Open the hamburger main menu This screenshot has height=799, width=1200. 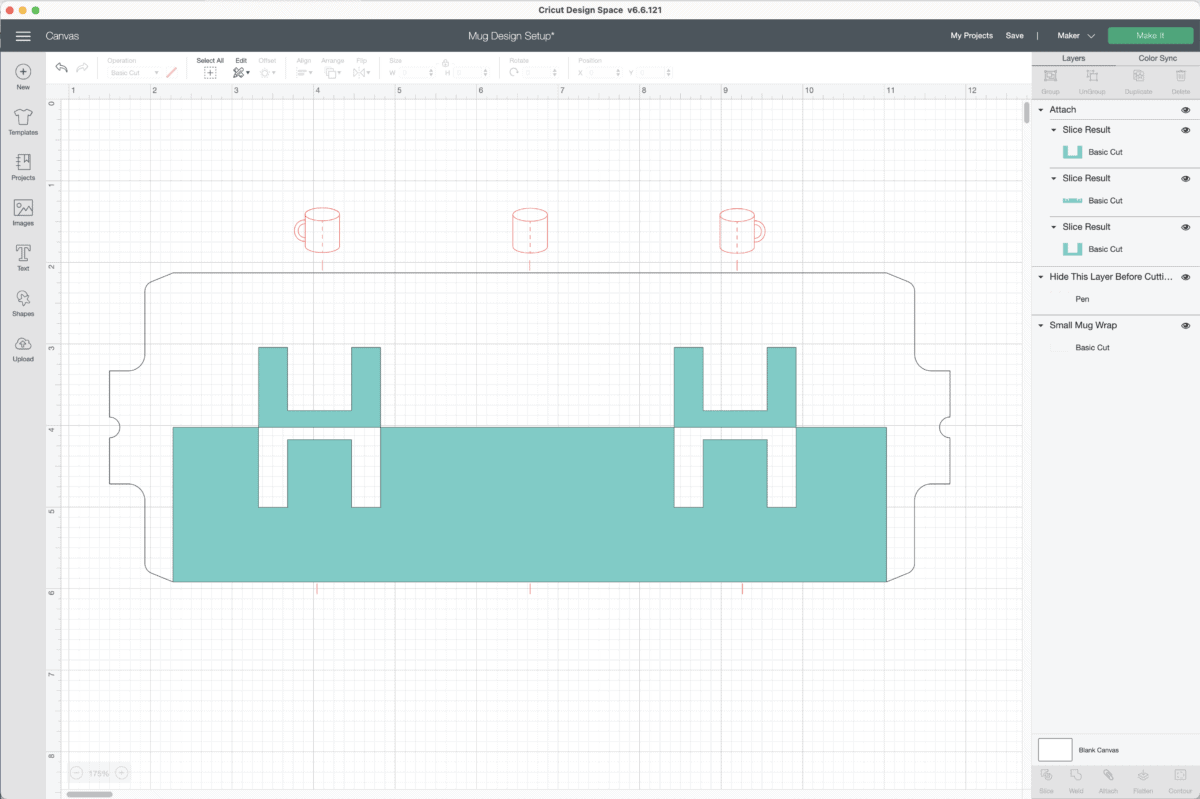click(23, 36)
